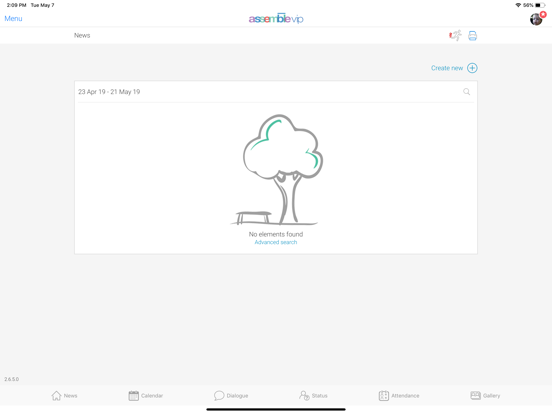Click the magnifier search icon
This screenshot has width=552, height=414.
coord(466,92)
